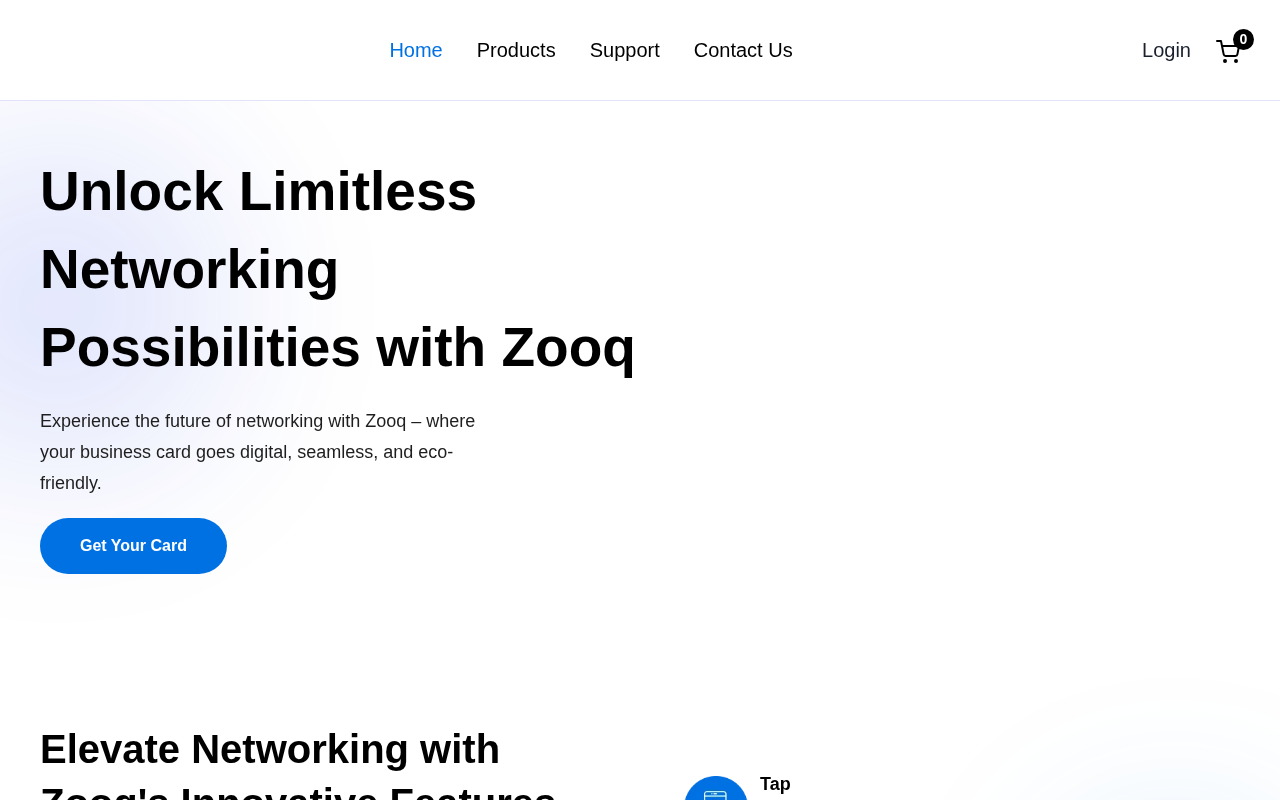Select the Tap feature heading
Image resolution: width=1280 pixels, height=800 pixels.
[775, 784]
